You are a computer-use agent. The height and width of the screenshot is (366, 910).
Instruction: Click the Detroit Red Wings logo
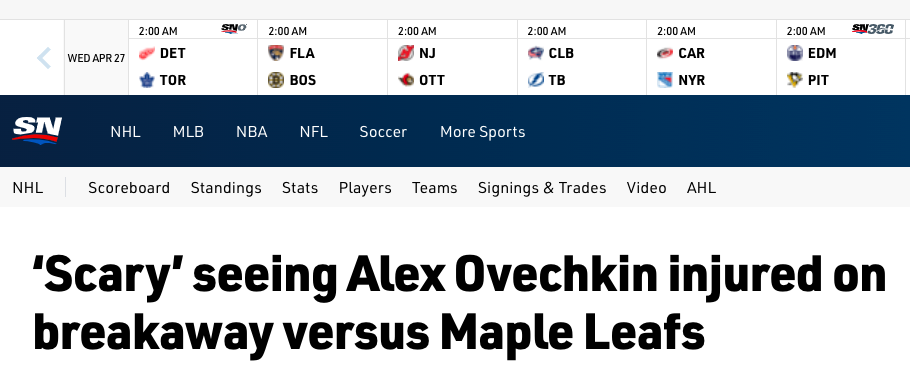(147, 53)
